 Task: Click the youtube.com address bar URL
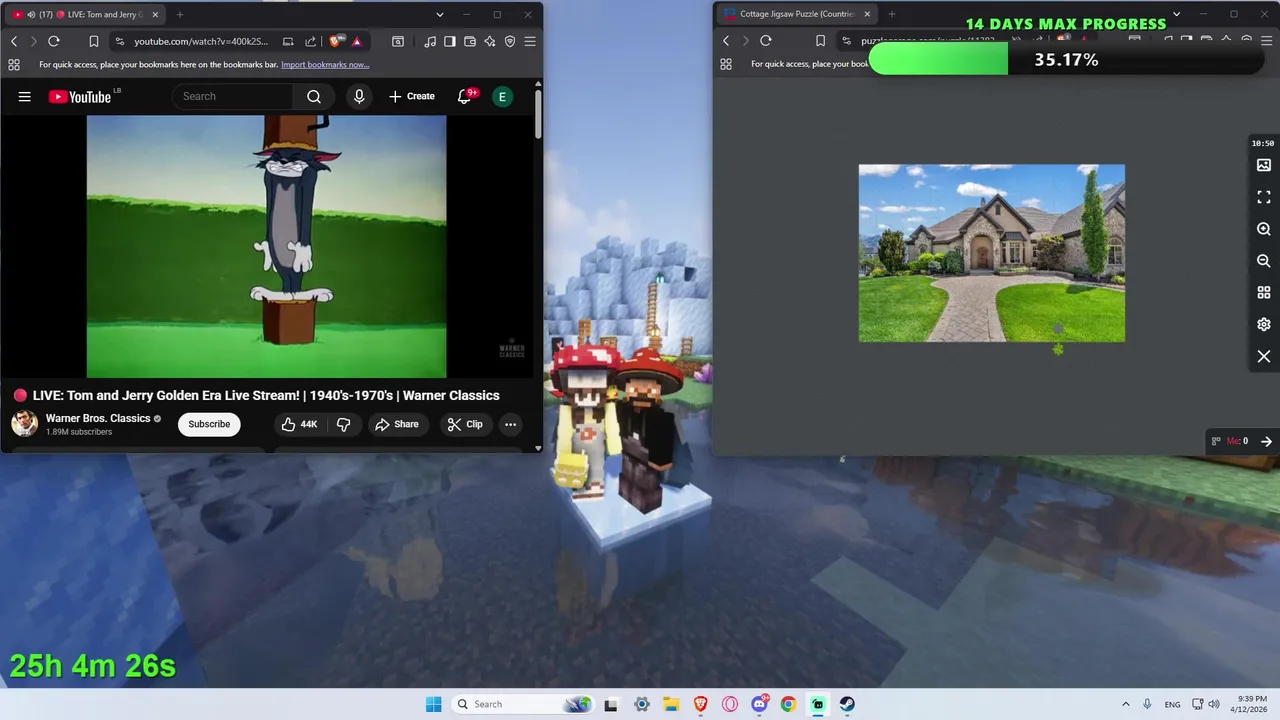click(201, 41)
